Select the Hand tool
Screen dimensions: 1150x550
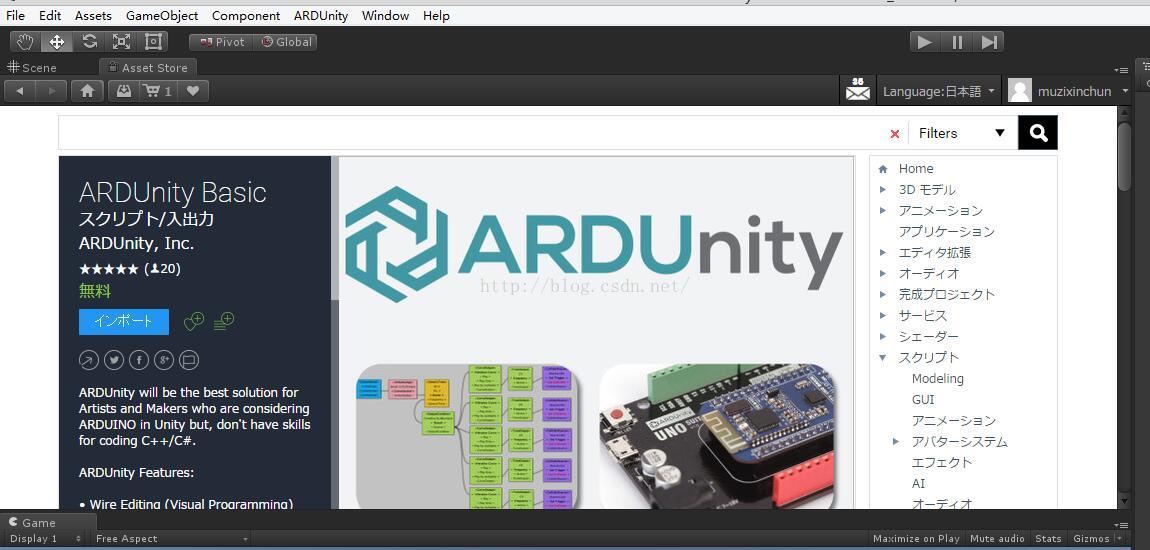coord(26,42)
